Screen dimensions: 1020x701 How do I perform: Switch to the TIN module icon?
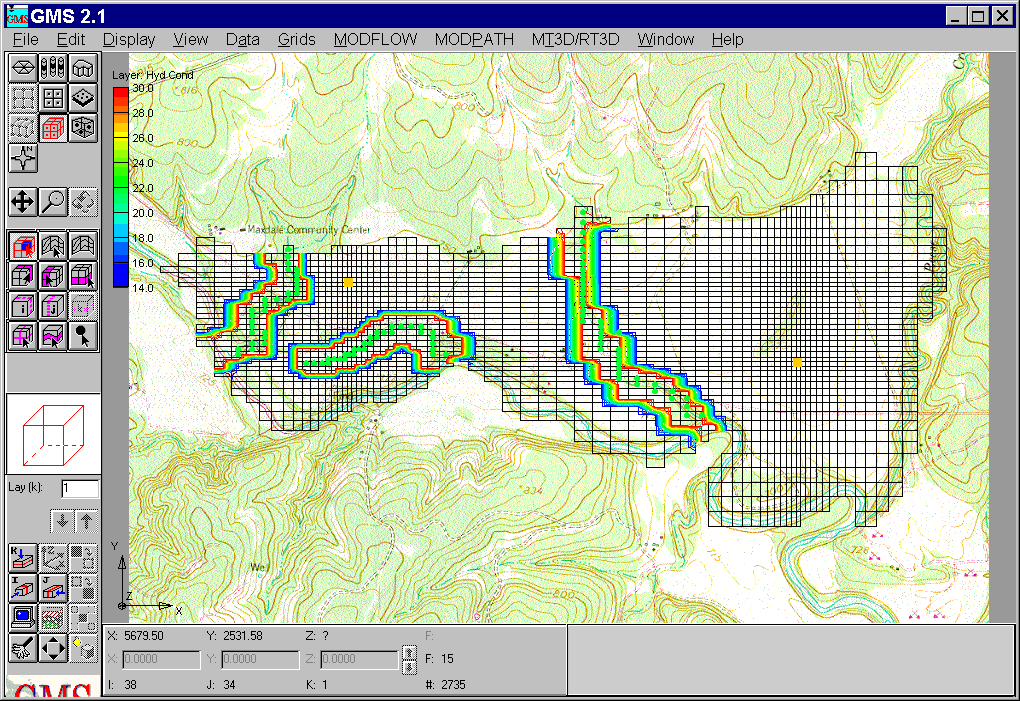[x=23, y=68]
